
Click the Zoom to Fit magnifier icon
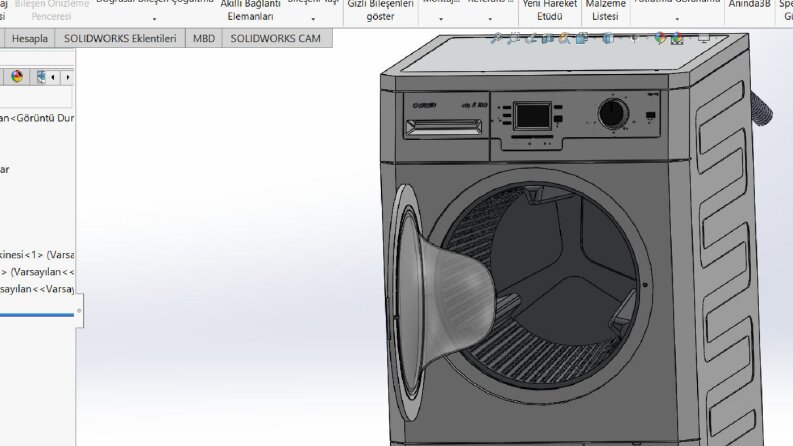(496, 38)
